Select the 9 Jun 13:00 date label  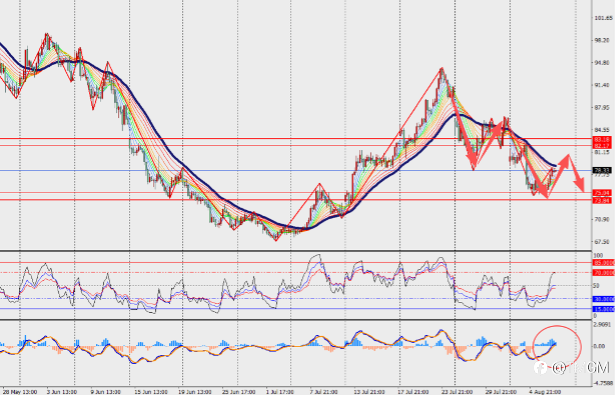tap(106, 392)
